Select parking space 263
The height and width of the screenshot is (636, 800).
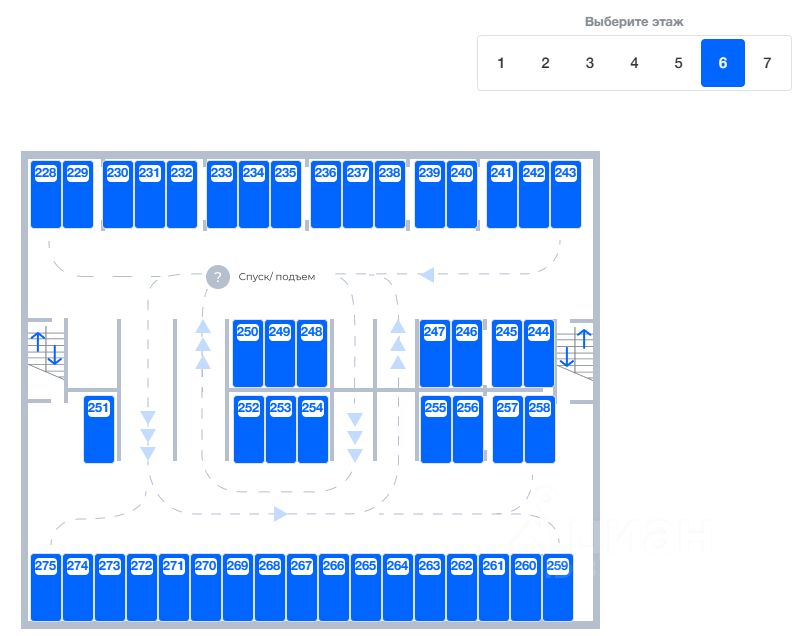click(430, 588)
